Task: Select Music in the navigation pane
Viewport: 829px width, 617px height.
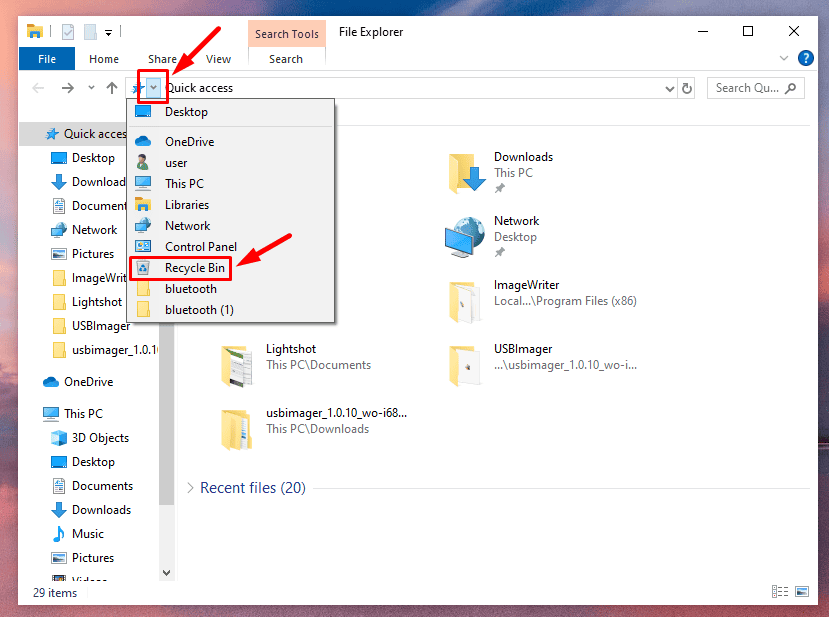Action: [88, 534]
